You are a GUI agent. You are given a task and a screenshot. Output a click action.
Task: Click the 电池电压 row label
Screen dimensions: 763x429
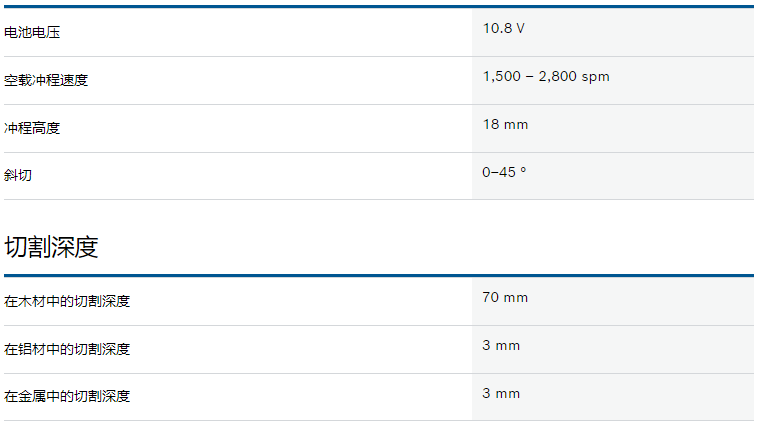tap(32, 33)
